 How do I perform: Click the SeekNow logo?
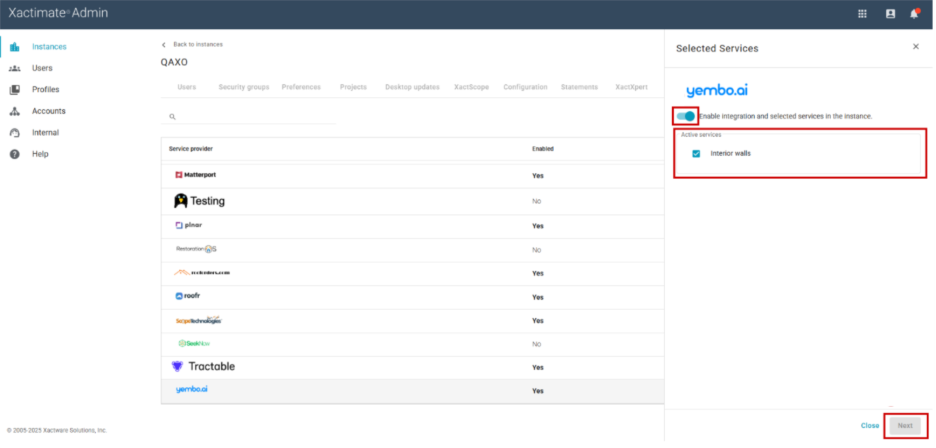point(194,343)
